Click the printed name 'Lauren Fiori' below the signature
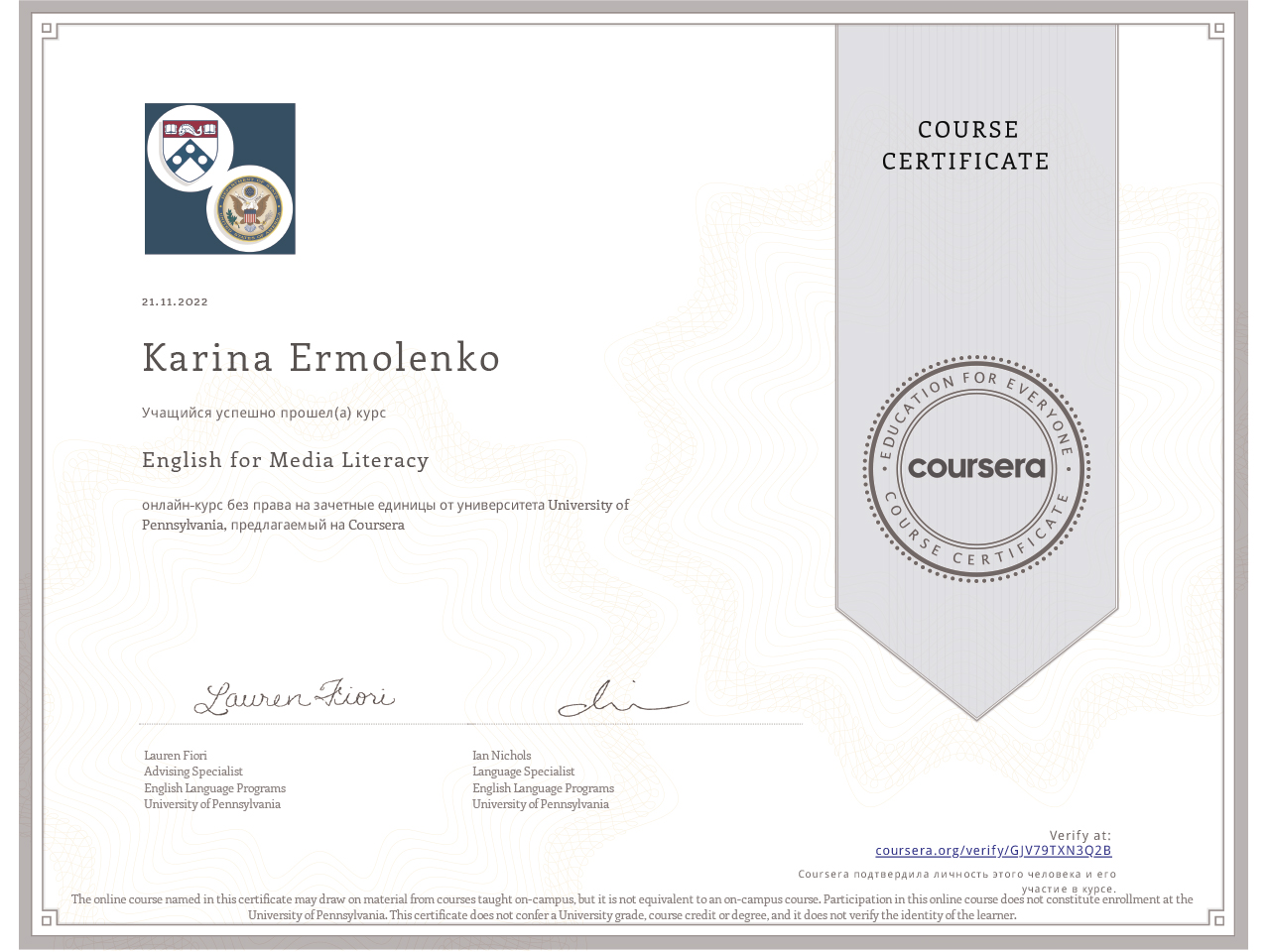The height and width of the screenshot is (952, 1270). [x=176, y=756]
